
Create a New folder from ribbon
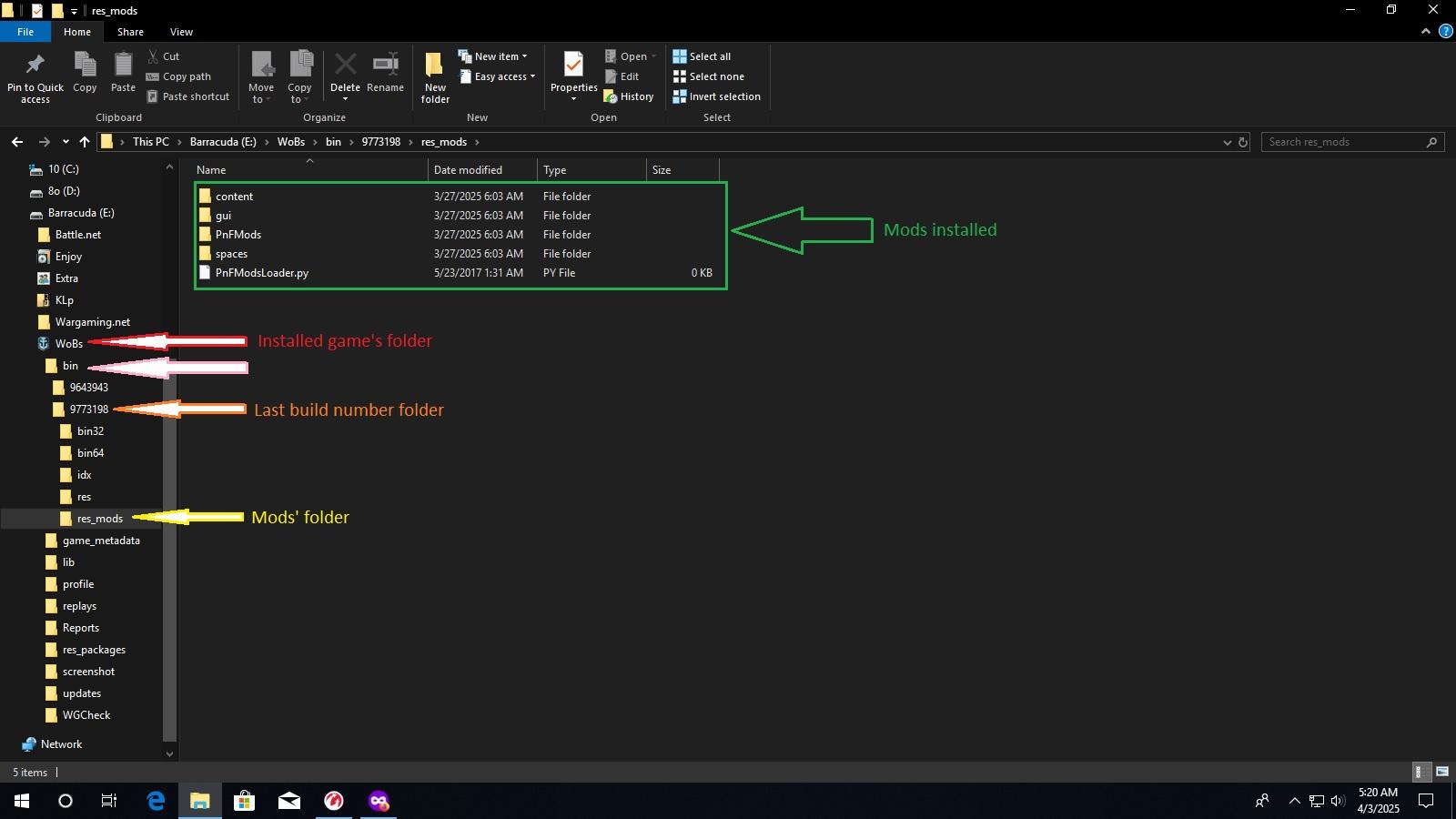point(435,77)
